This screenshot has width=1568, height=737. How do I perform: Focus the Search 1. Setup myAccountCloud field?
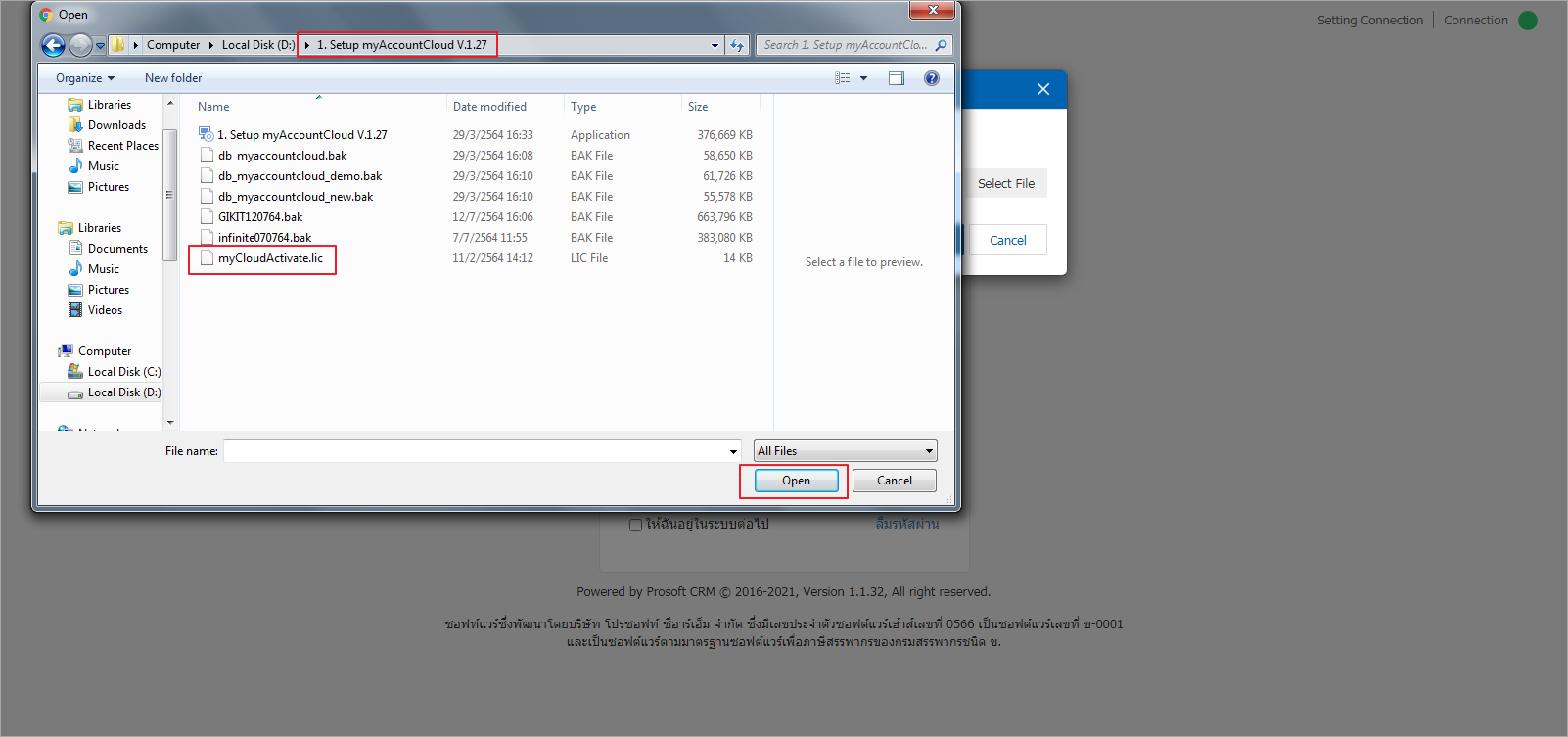click(x=845, y=45)
